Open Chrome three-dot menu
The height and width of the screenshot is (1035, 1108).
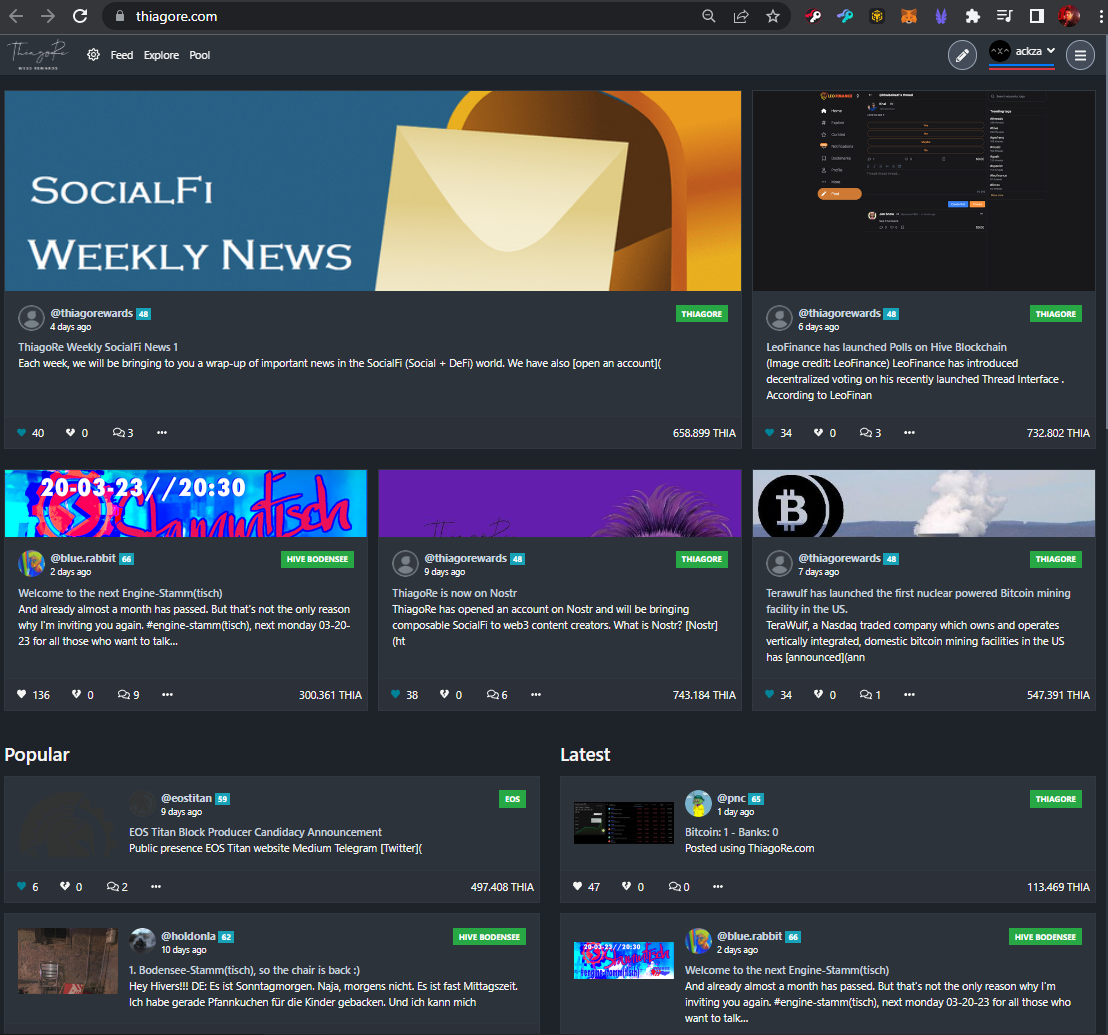tap(1100, 16)
